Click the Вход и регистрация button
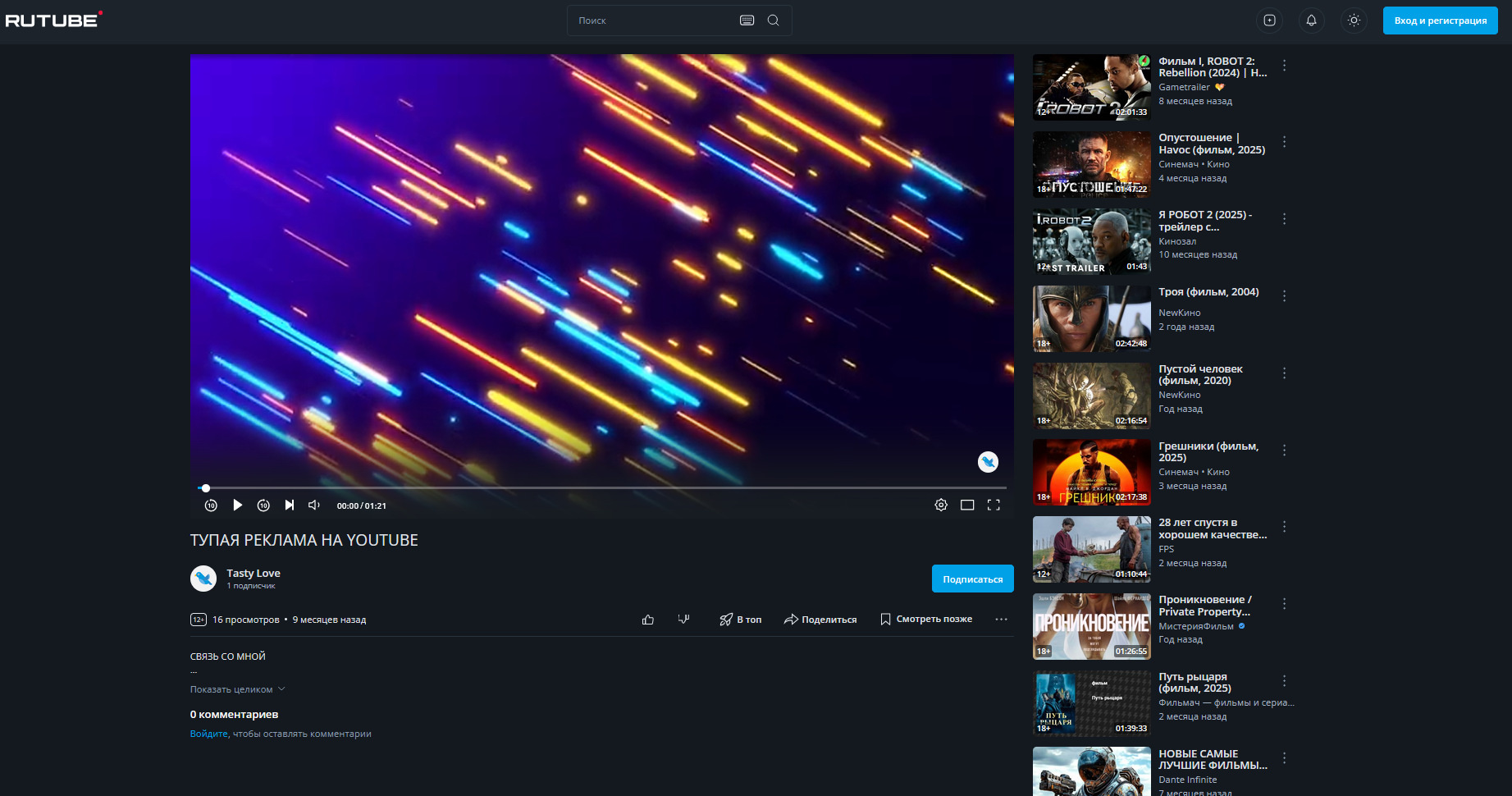Image resolution: width=1512 pixels, height=796 pixels. point(1440,21)
